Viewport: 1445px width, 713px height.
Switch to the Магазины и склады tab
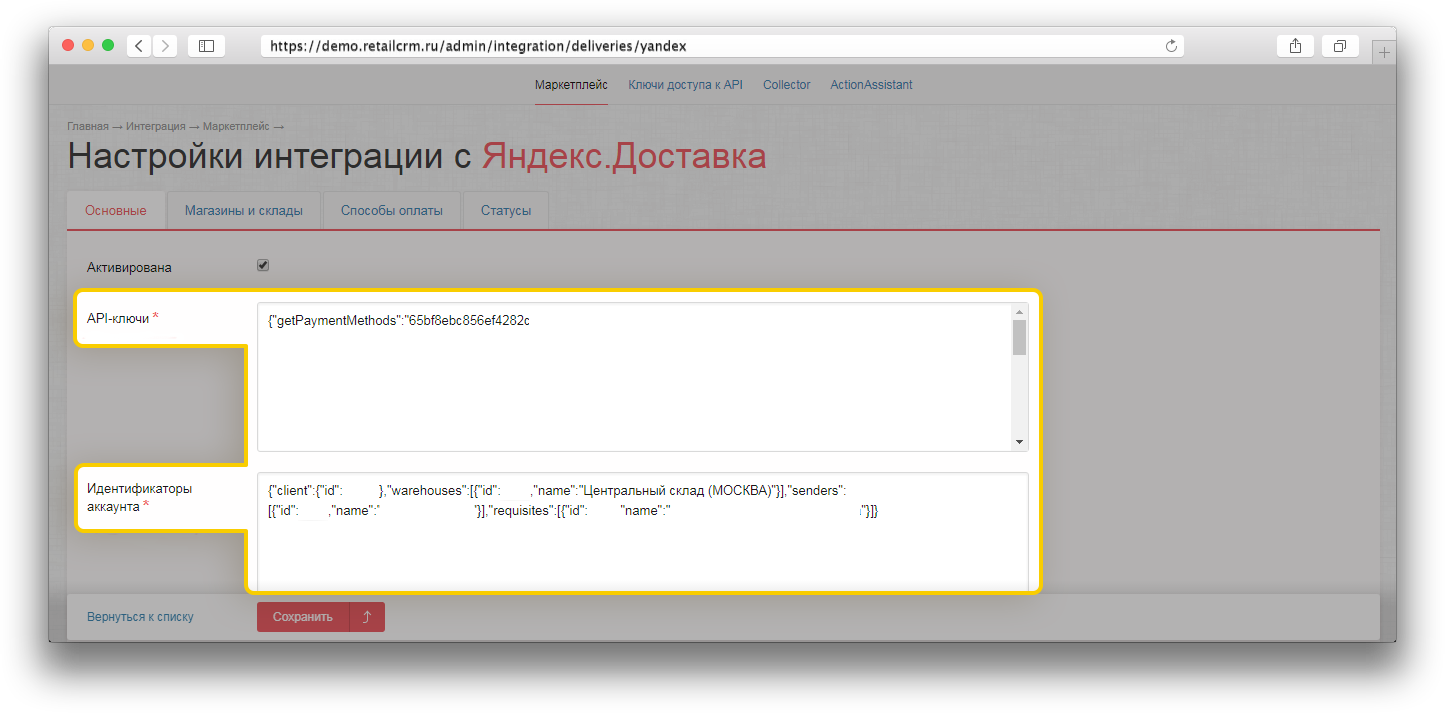(x=245, y=211)
